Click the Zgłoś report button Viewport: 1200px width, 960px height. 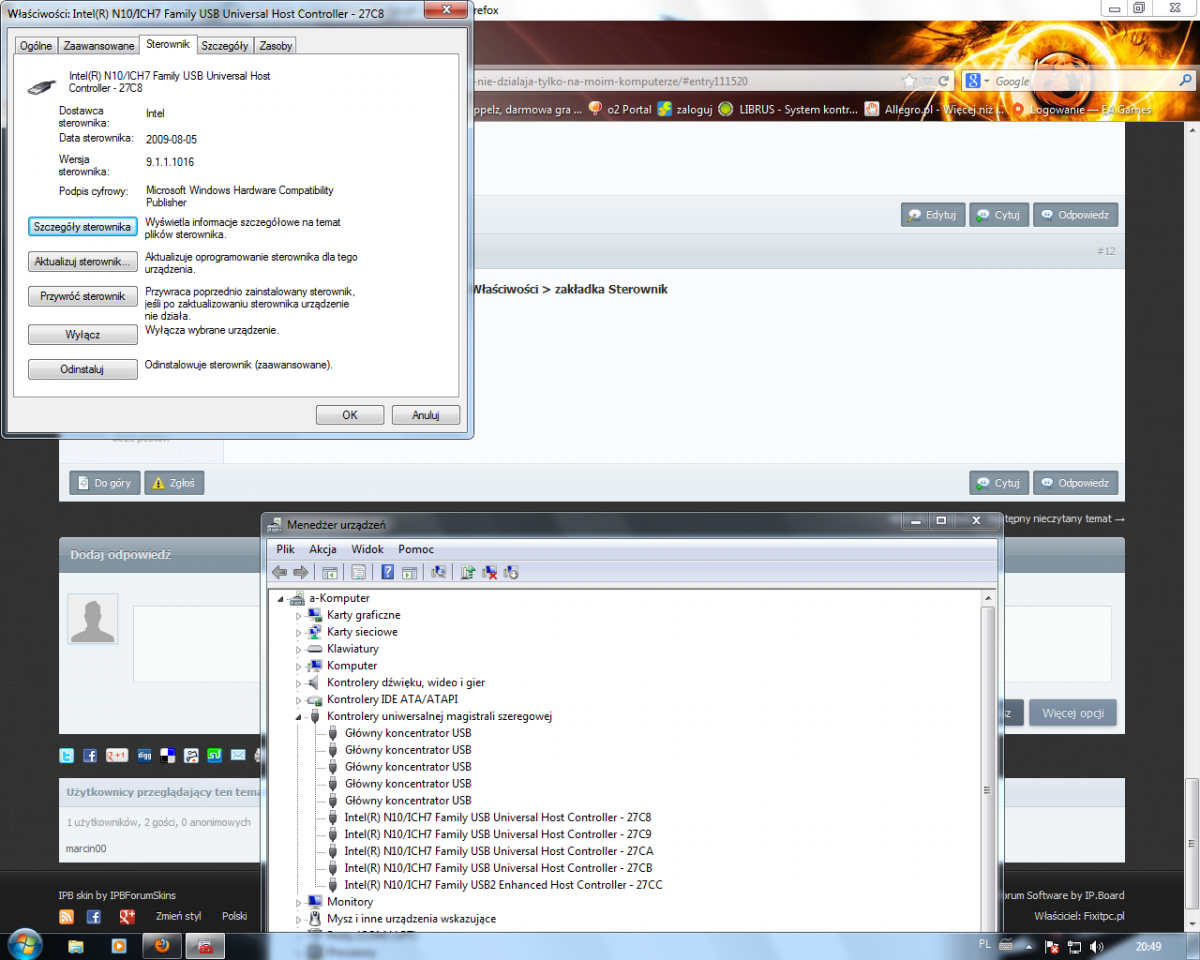click(174, 483)
